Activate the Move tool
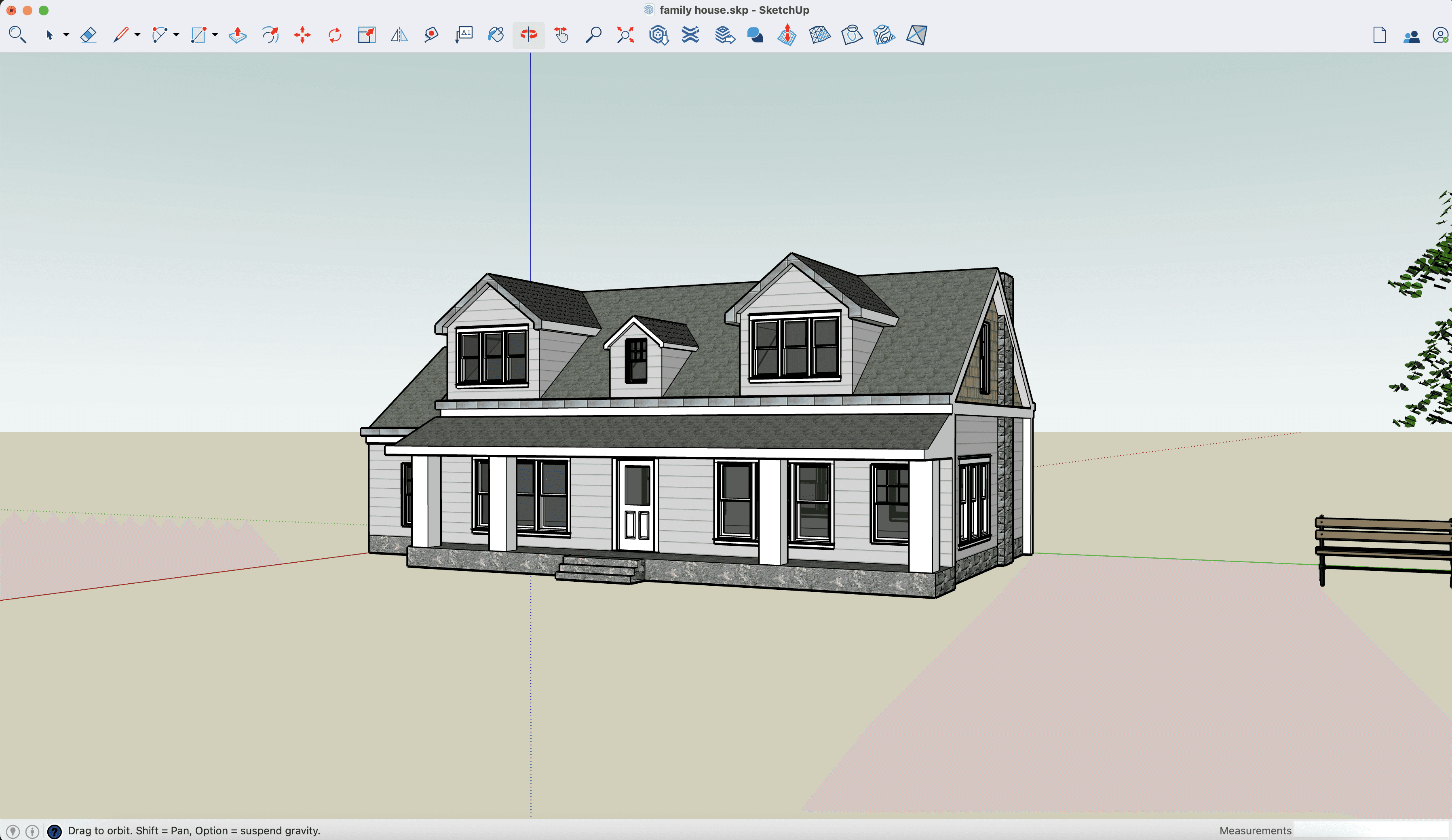 (302, 35)
